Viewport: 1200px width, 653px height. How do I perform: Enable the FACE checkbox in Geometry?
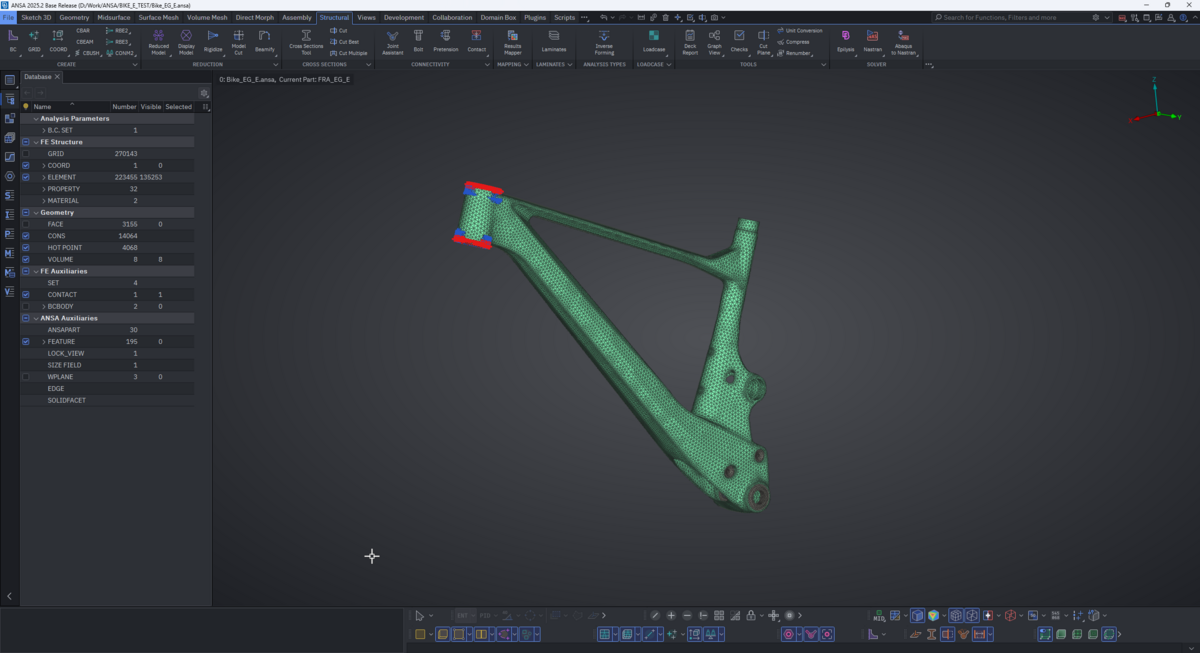(x=26, y=224)
